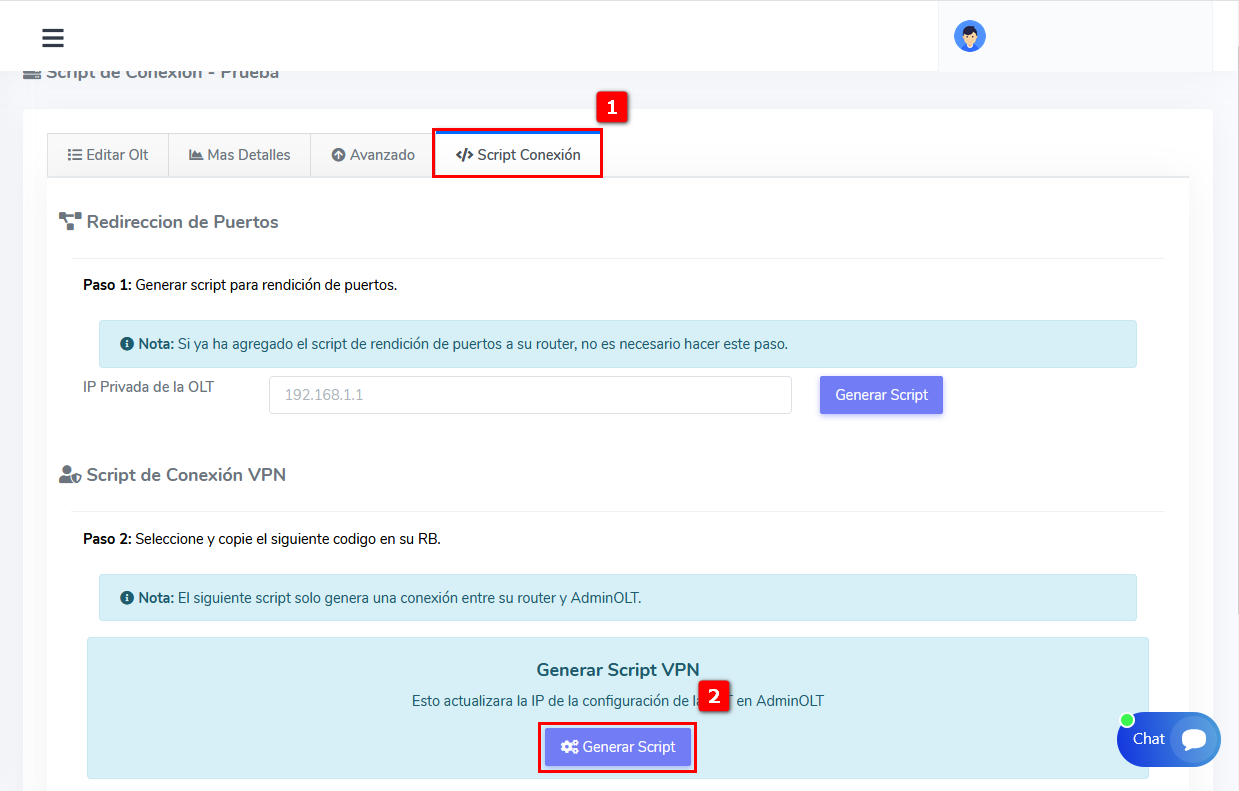This screenshot has height=791, width=1239.
Task: Click the Generar Script VPN heading
Action: (617, 670)
